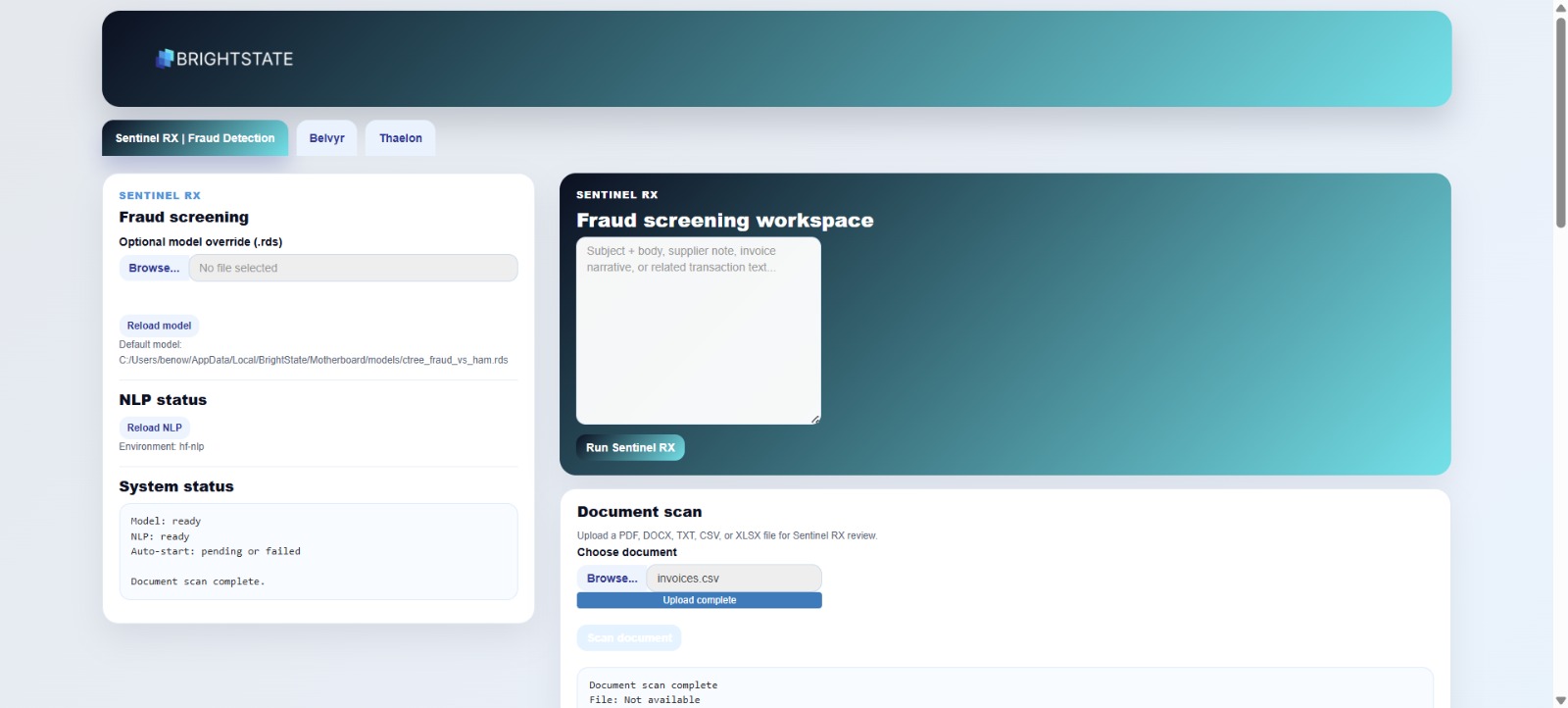Click the 'File: Not available' result line
The height and width of the screenshot is (708, 1568).
pos(645,700)
